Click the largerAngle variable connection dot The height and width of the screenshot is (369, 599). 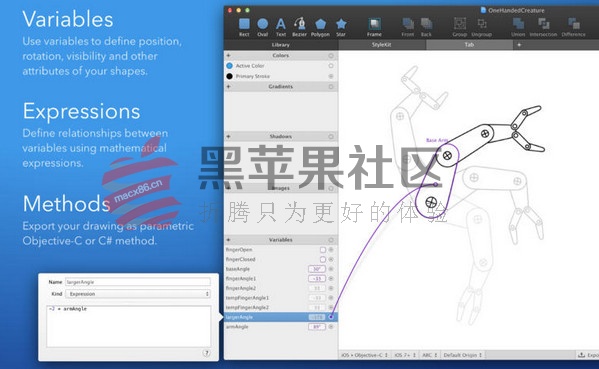[331, 317]
